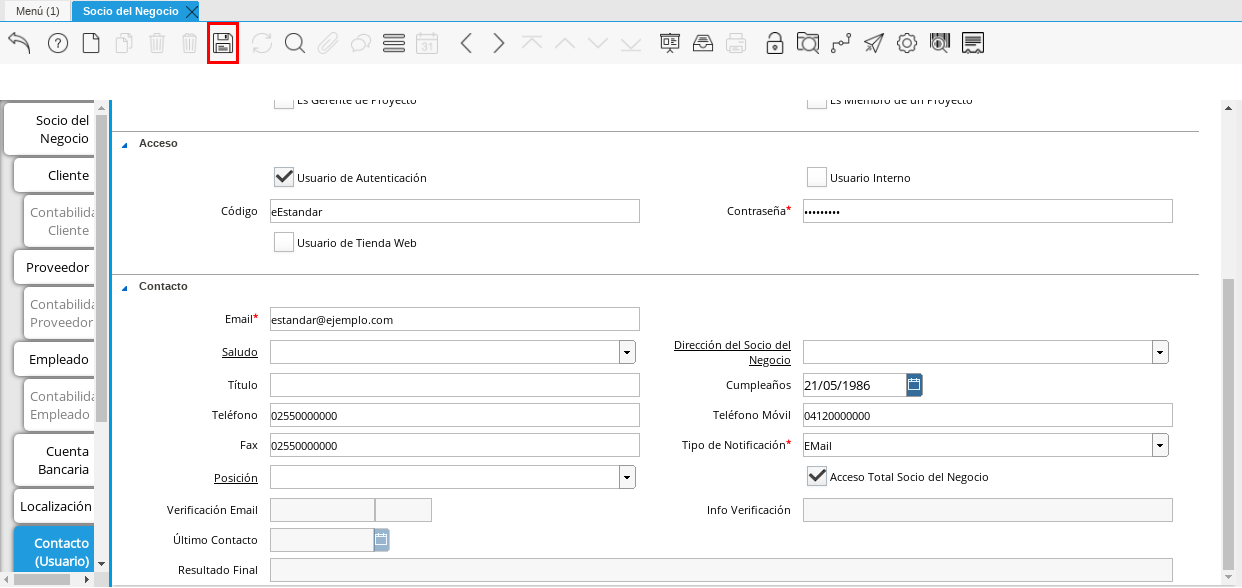The height and width of the screenshot is (588, 1242).
Task: Click the Save record icon in toolbar
Action: [222, 44]
